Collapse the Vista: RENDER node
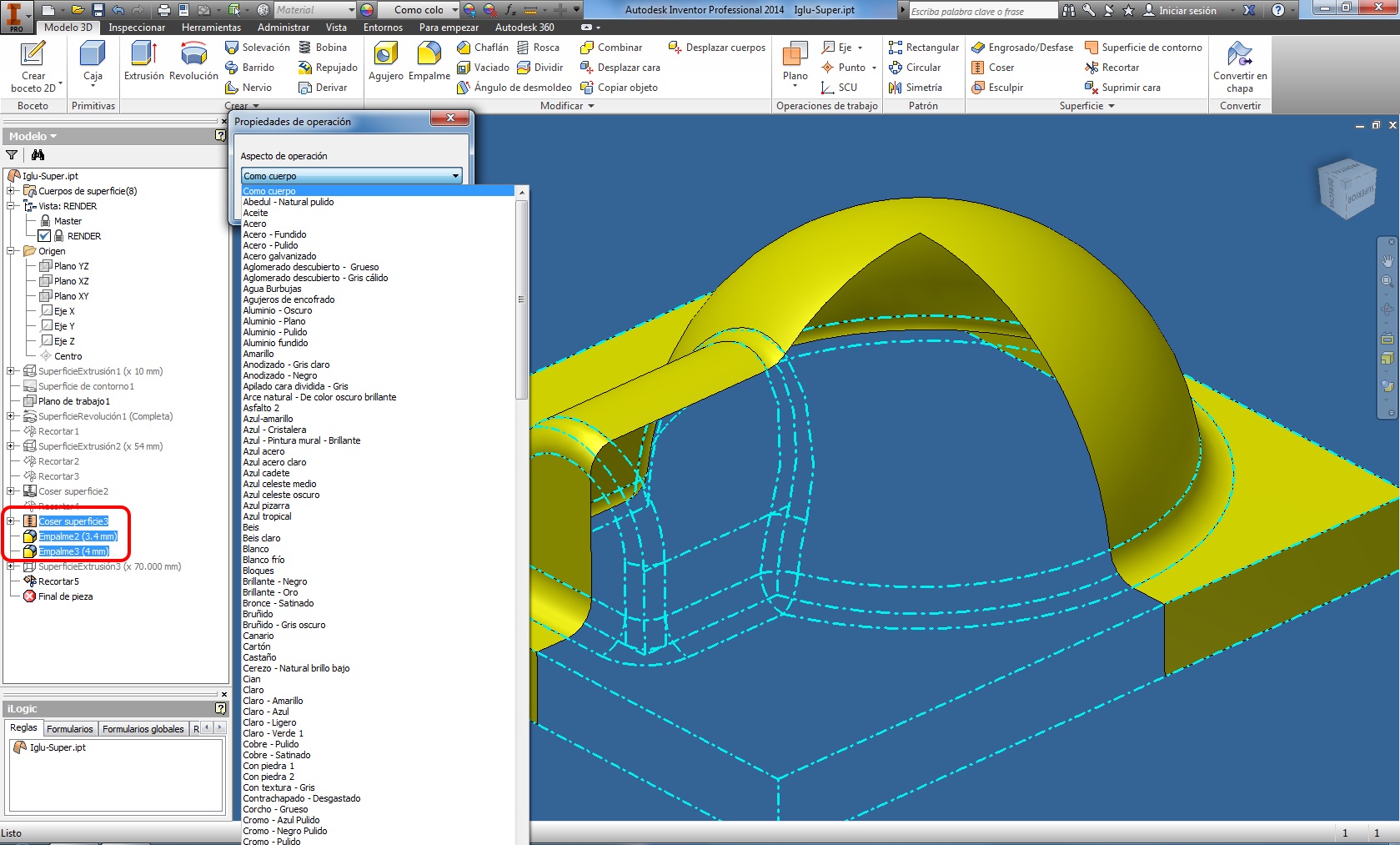Image resolution: width=1400 pixels, height=845 pixels. coord(11,206)
